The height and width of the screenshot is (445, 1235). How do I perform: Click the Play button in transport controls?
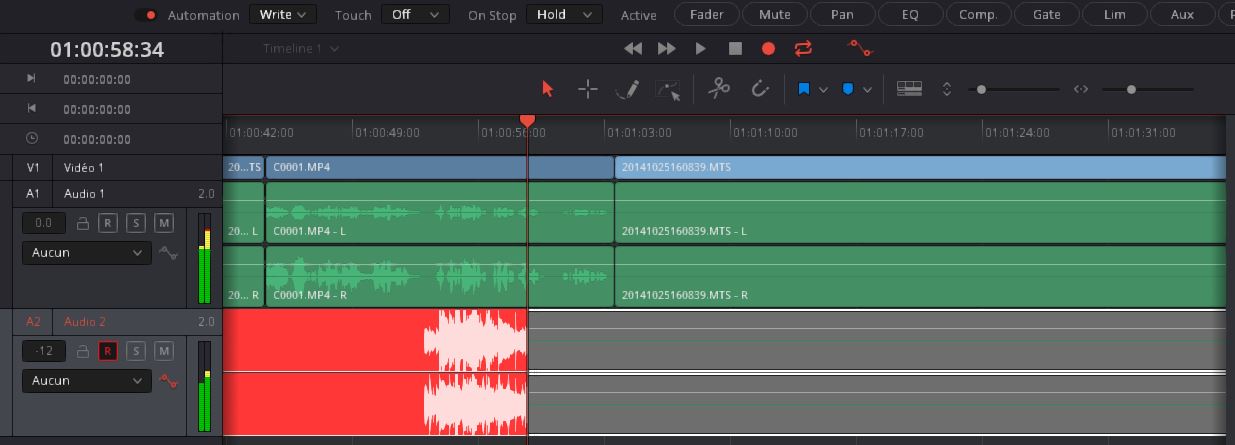700,48
